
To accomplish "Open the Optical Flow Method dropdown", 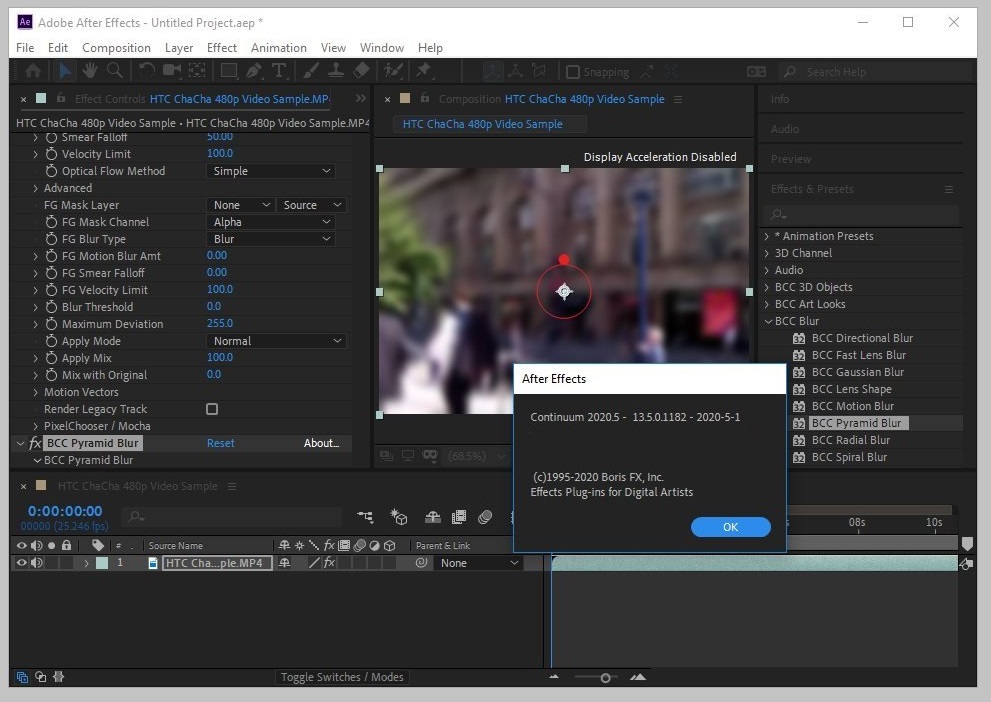I will 271,171.
